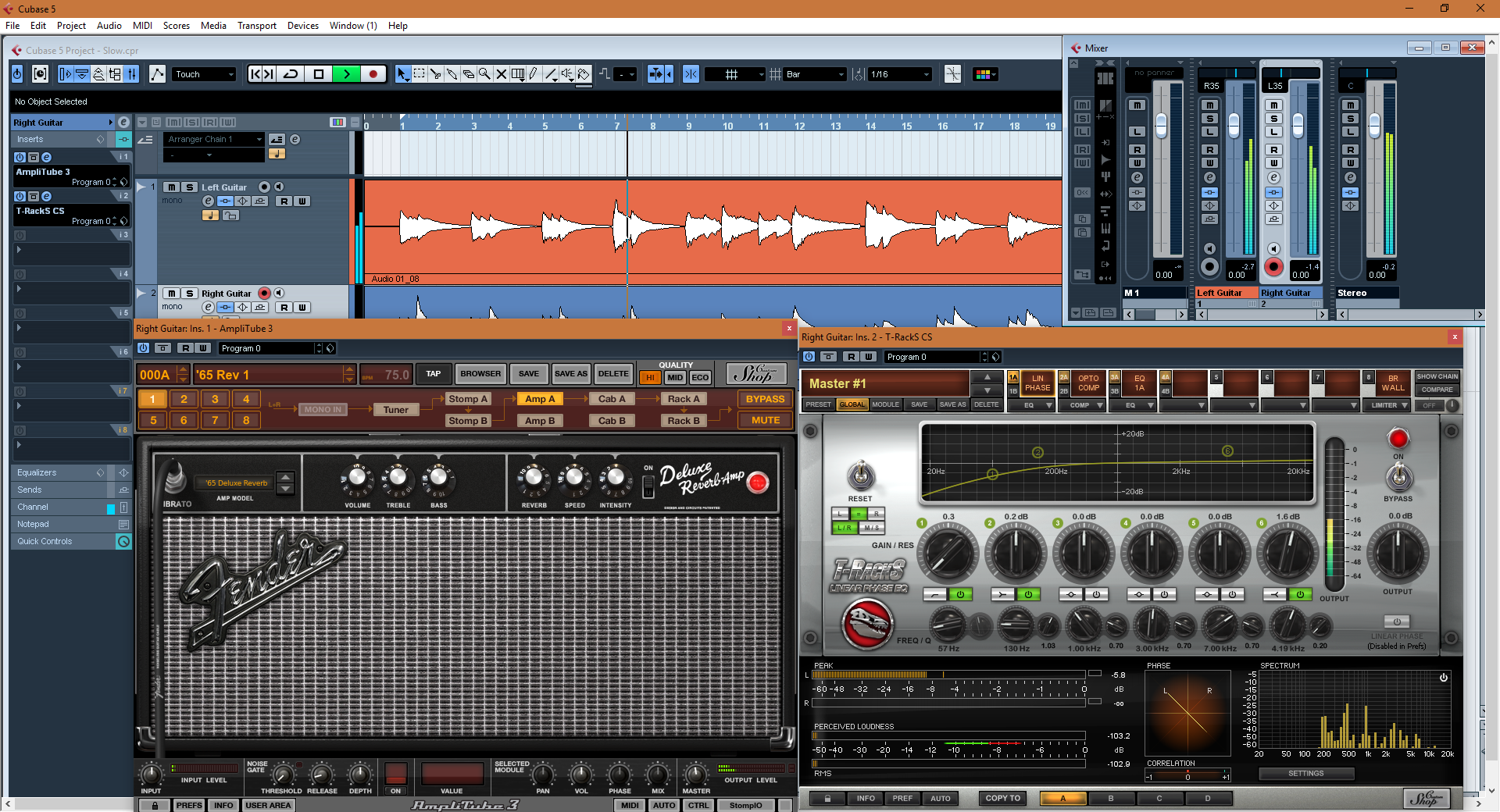Click Constrain delay compensation toolbar icon
Viewport: 1500px width, 812px height.
[x=39, y=74]
